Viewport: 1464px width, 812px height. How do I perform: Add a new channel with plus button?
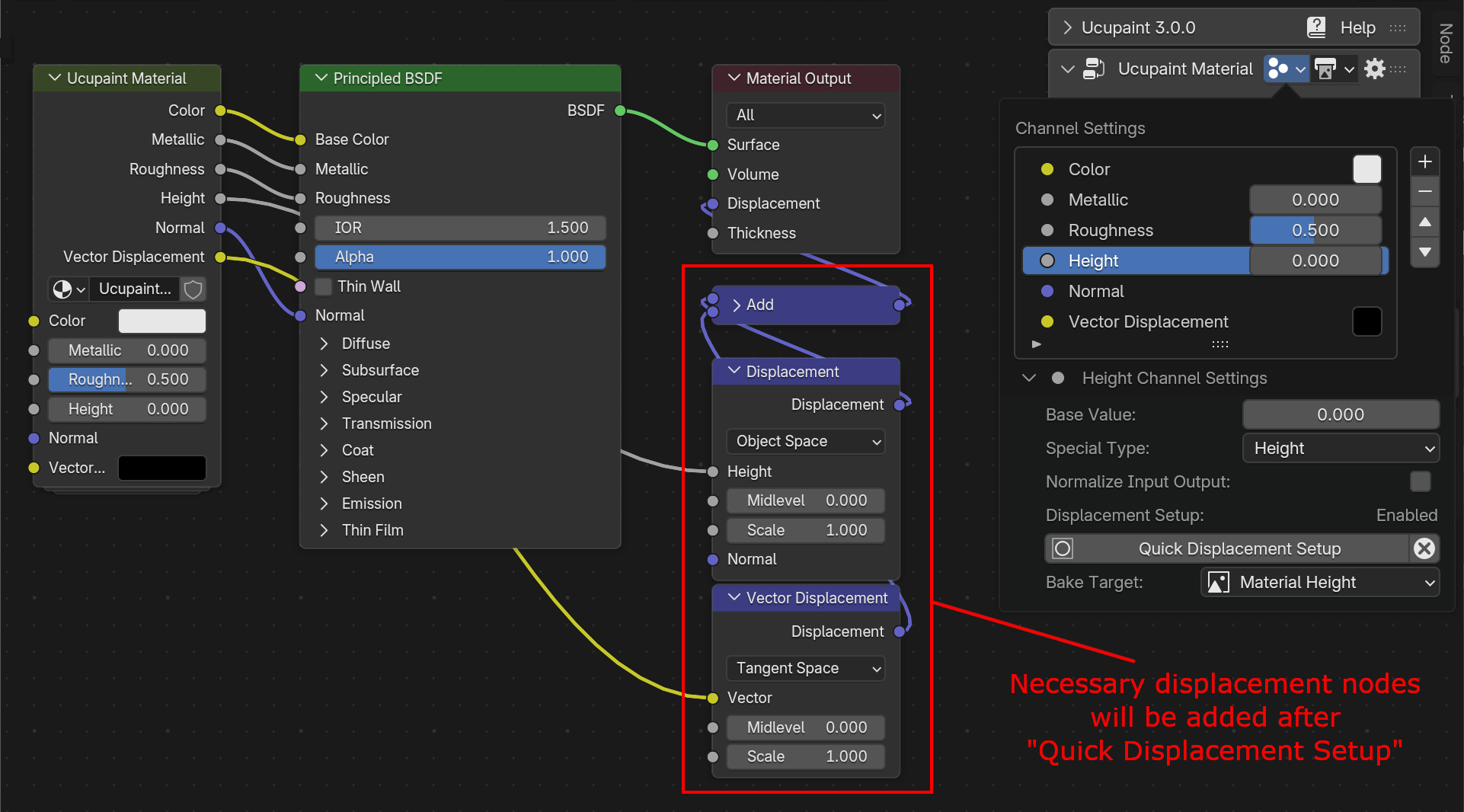tap(1424, 162)
